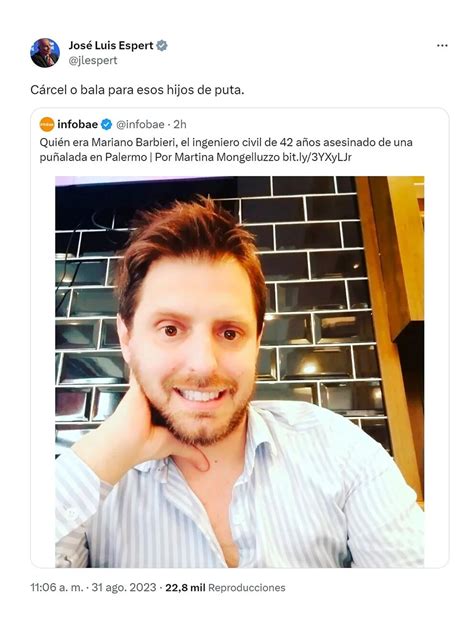Open the José Luis Espert display name
The width and height of the screenshot is (474, 632).
[x=111, y=46]
